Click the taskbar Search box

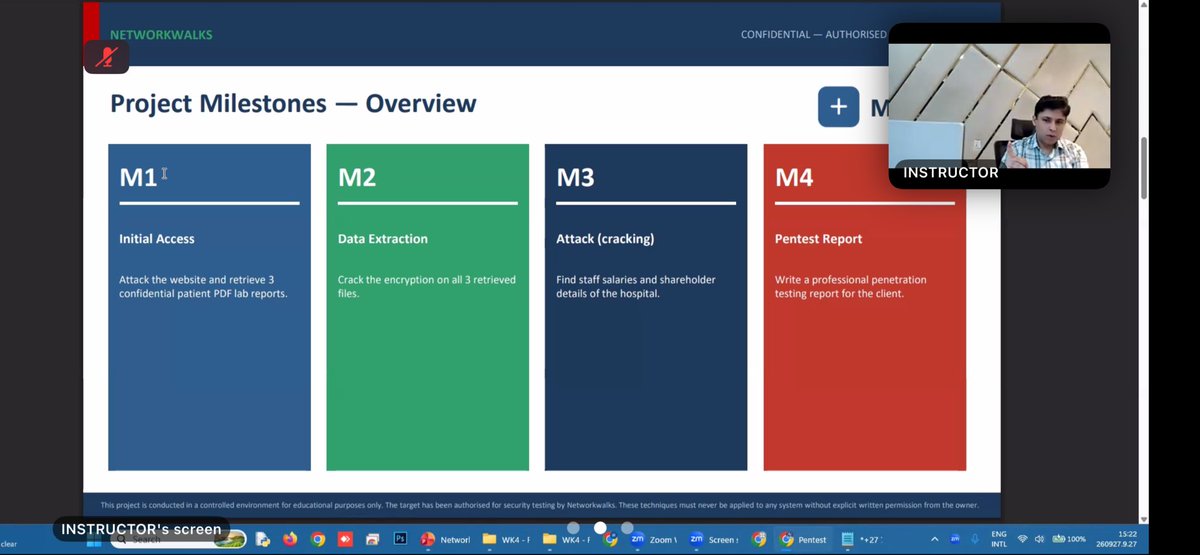point(180,539)
